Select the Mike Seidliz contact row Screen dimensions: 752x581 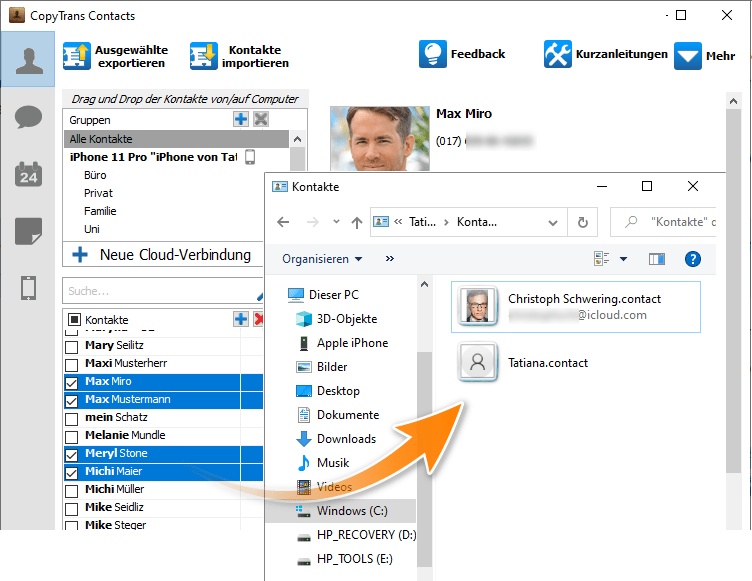[163, 508]
